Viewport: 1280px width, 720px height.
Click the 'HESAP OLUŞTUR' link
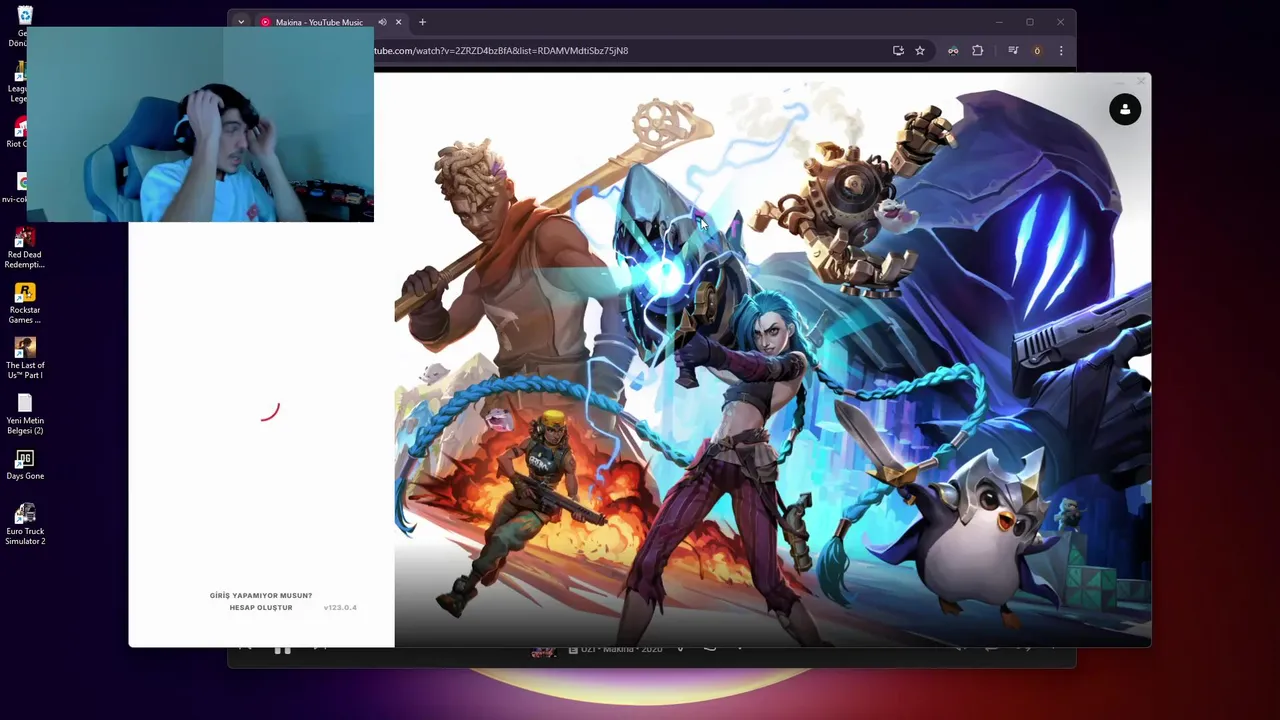coord(261,607)
